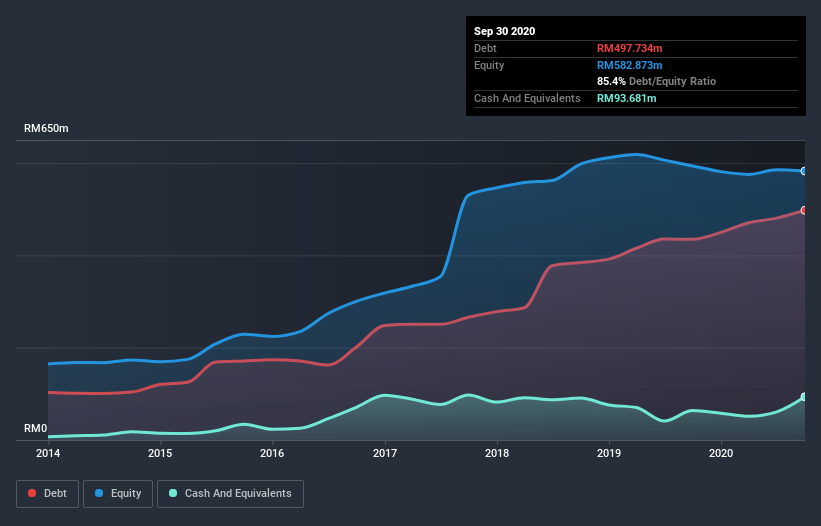
Task: Click the Equity label in tooltip
Action: point(489,65)
